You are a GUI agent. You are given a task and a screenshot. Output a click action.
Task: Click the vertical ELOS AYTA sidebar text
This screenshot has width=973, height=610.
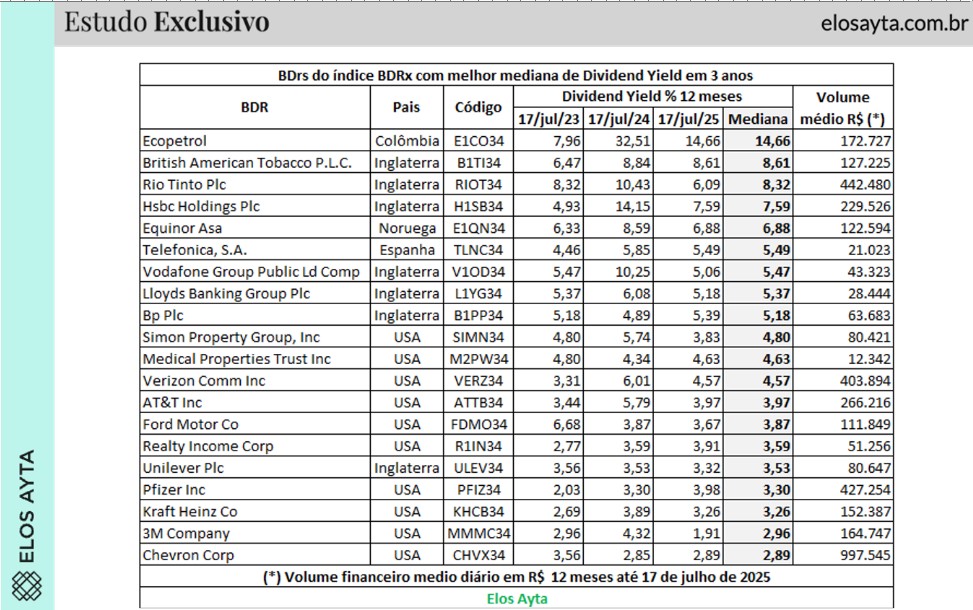[26, 506]
